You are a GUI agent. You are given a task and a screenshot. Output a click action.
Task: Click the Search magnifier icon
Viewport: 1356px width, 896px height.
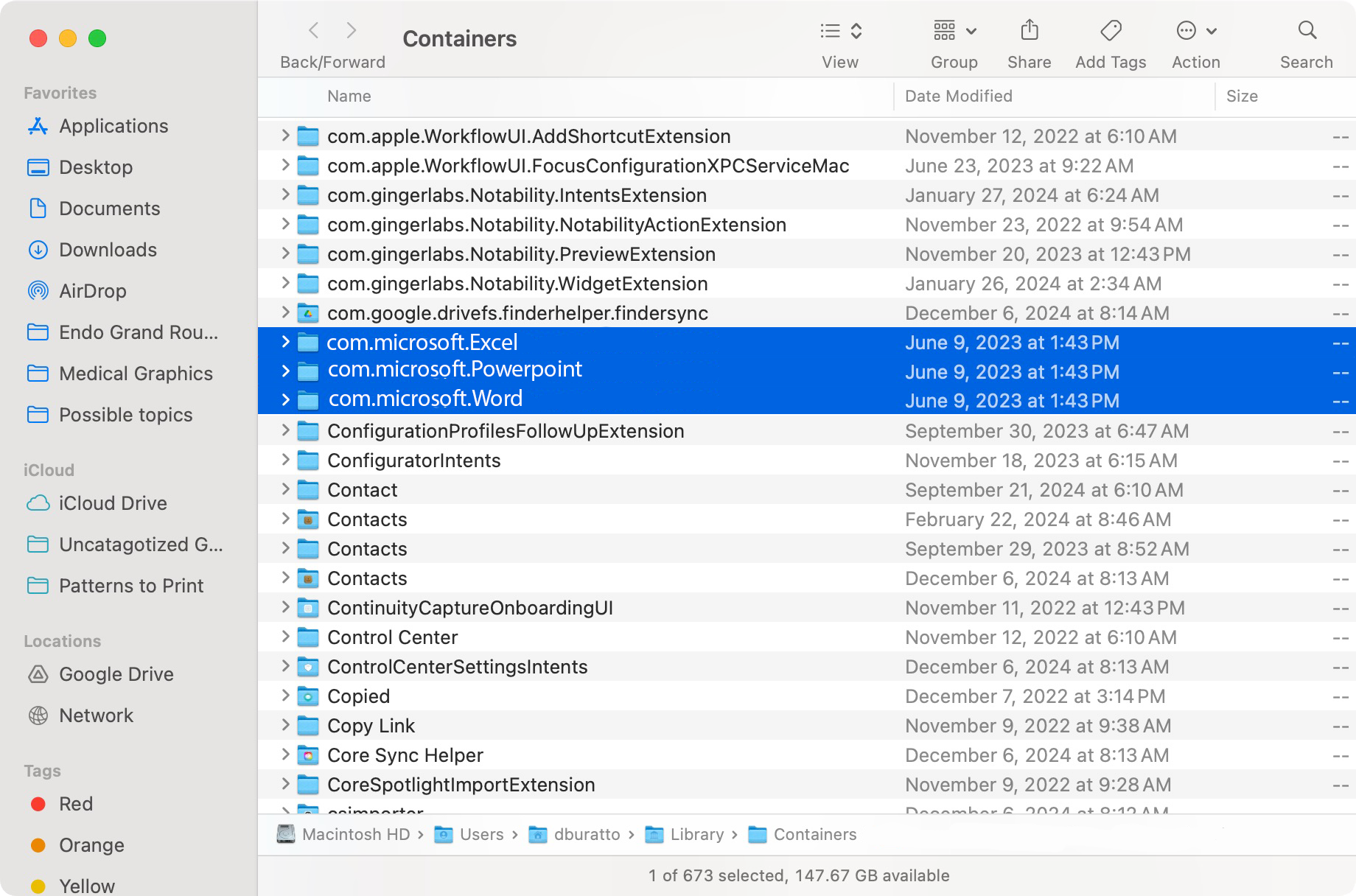tap(1307, 31)
